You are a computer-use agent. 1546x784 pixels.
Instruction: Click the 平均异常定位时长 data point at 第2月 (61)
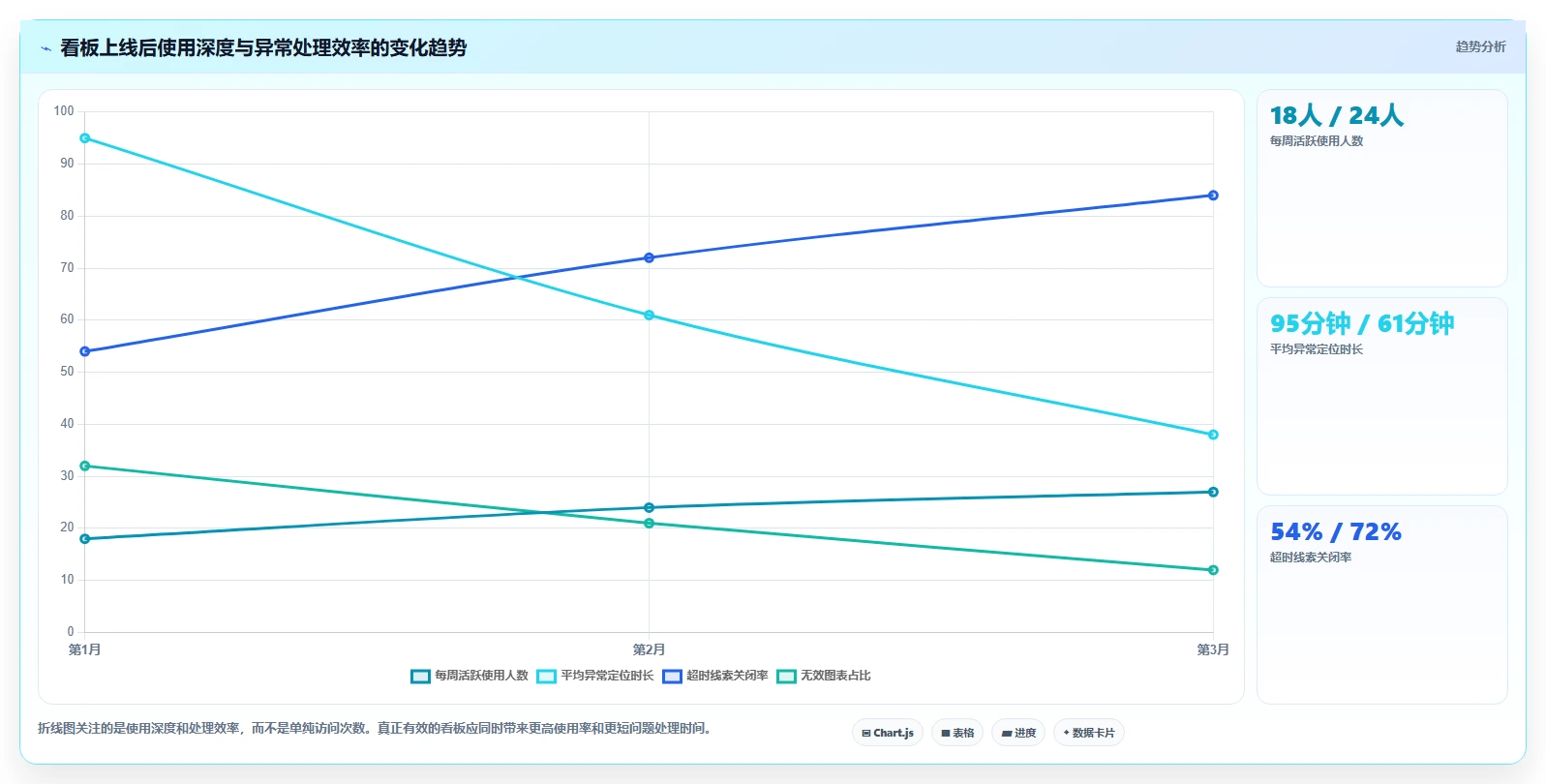[x=649, y=316]
